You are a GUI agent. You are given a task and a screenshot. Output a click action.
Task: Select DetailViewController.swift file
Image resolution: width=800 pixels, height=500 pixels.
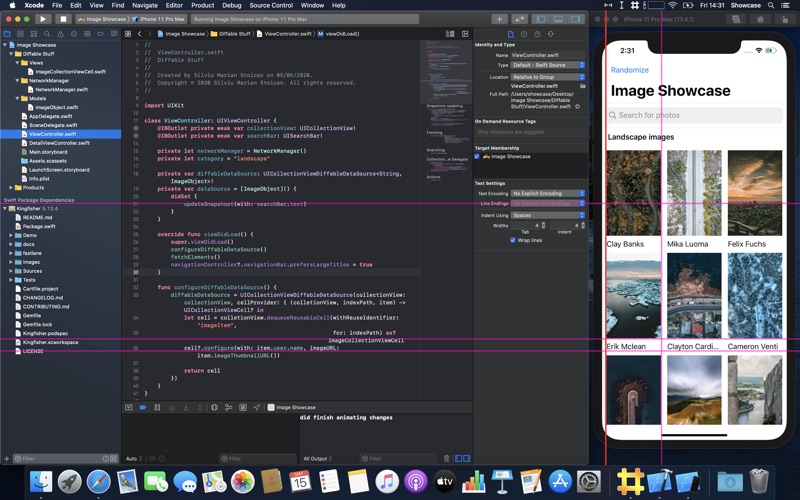coord(59,143)
